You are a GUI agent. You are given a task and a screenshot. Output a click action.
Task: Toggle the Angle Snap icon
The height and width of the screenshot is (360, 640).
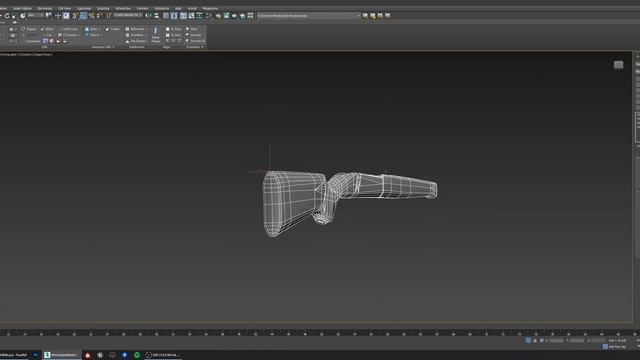75,16
